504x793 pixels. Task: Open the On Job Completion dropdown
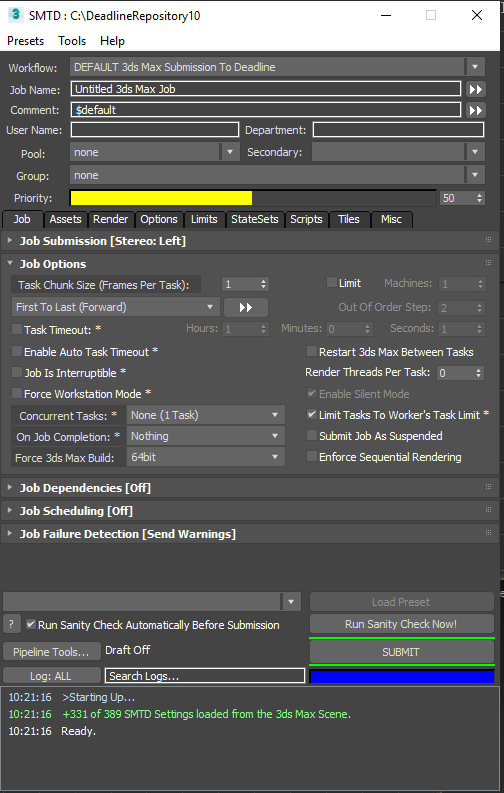[206, 436]
